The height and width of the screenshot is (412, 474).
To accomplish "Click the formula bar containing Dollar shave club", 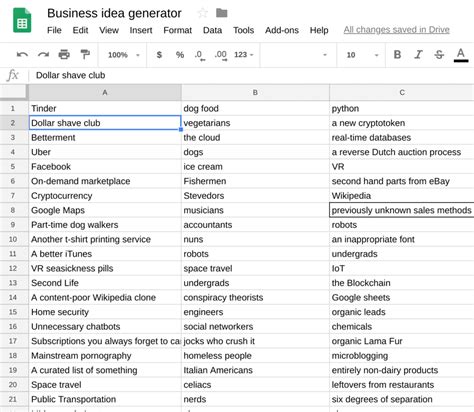I will [x=251, y=75].
